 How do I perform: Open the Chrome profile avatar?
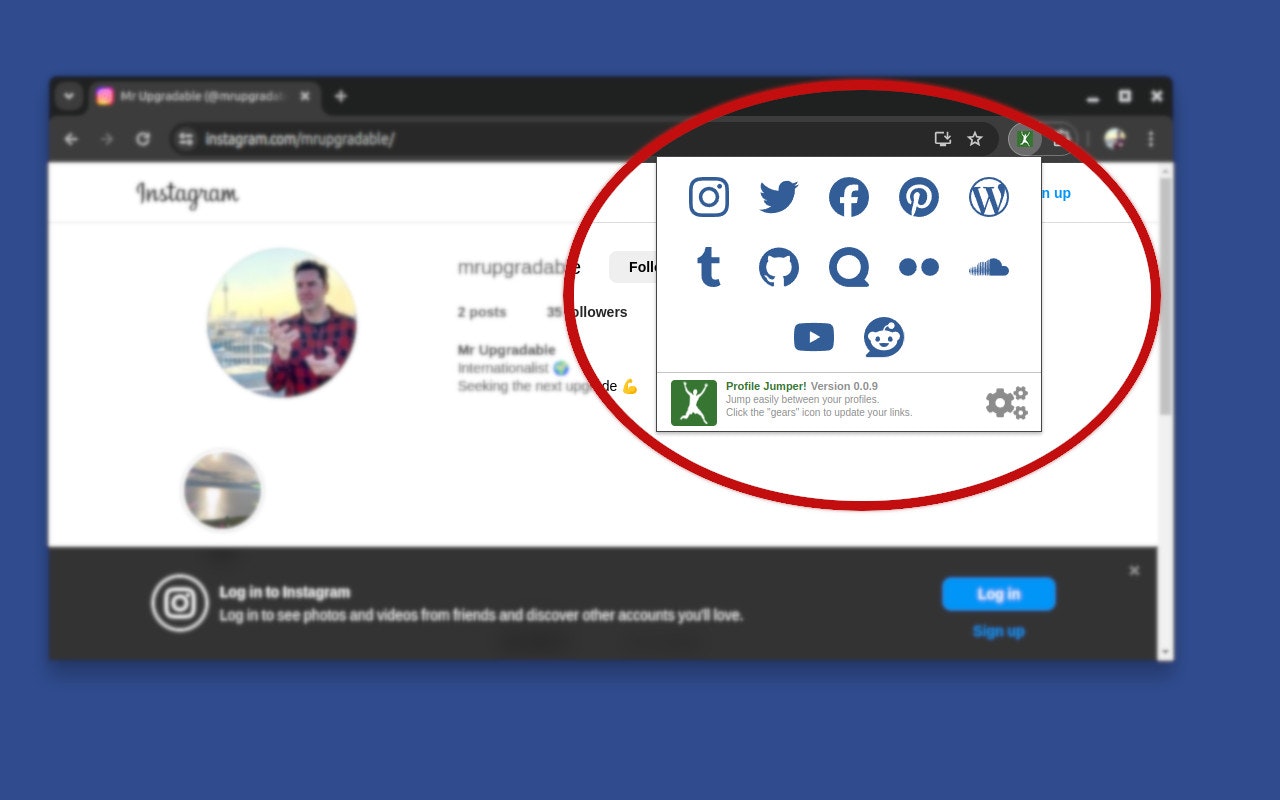coord(1114,139)
